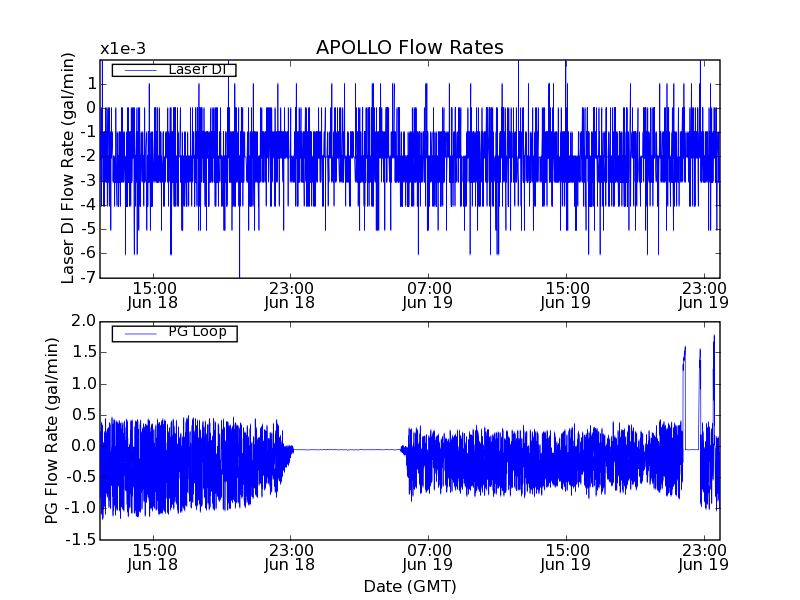Click the "1.5" tick on PG flow axis
Screen dimensions: 800x600
pyautogui.click(x=84, y=353)
